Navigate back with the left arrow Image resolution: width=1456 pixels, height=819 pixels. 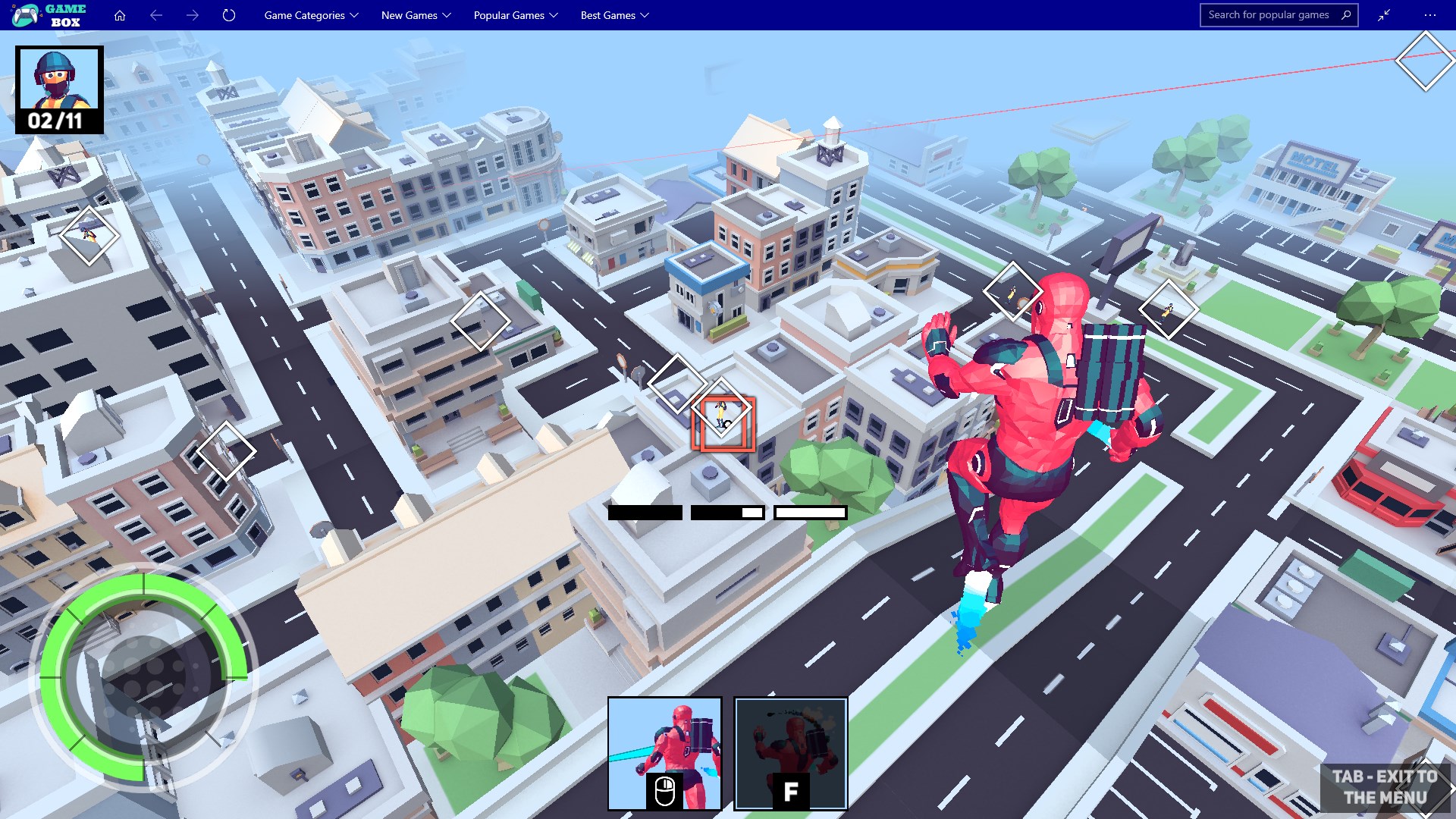tap(156, 15)
